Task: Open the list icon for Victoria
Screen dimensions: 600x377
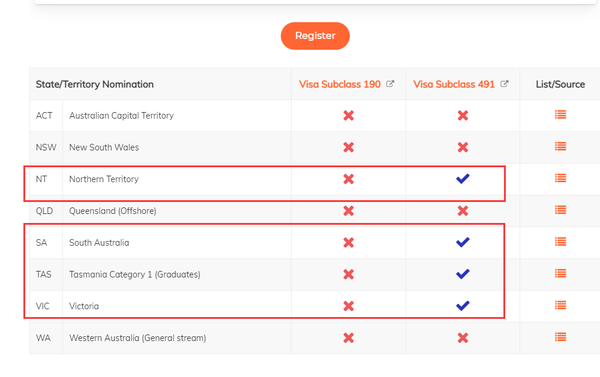Action: [560, 305]
